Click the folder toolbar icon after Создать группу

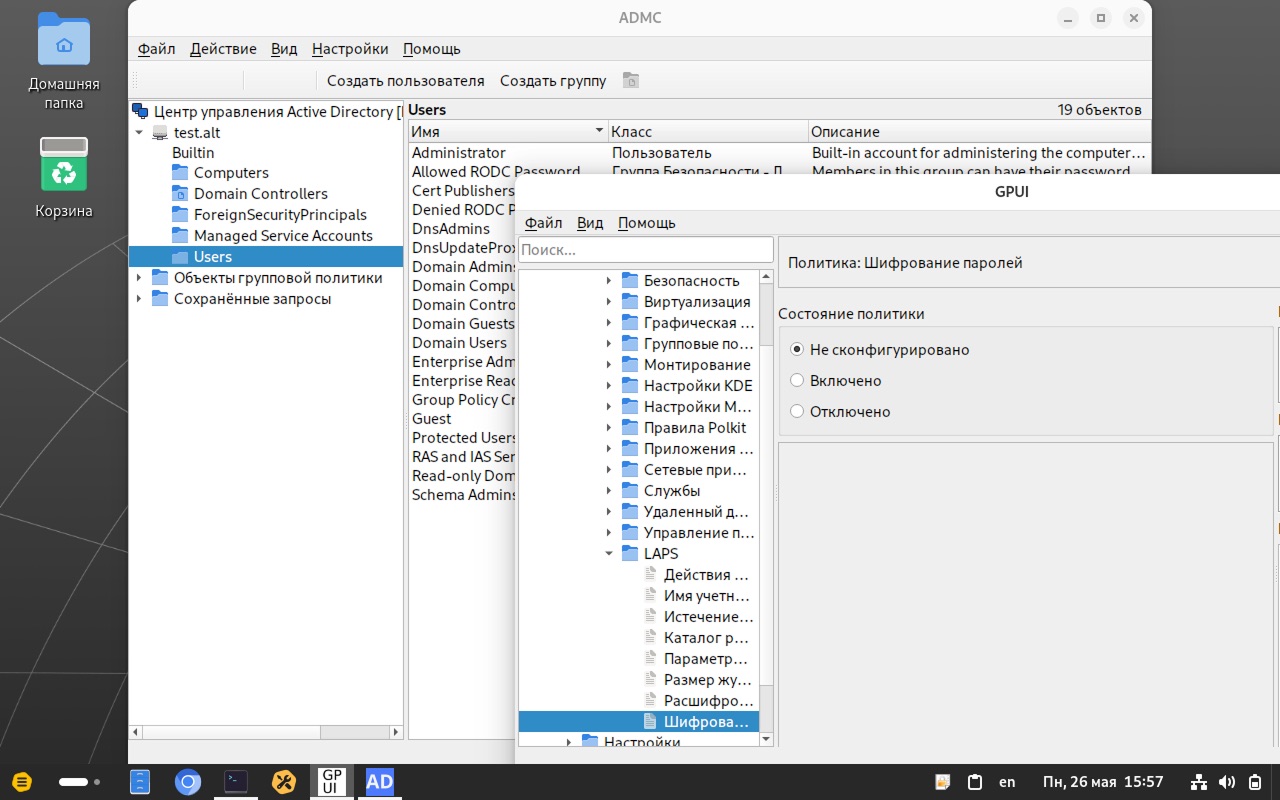pyautogui.click(x=631, y=81)
